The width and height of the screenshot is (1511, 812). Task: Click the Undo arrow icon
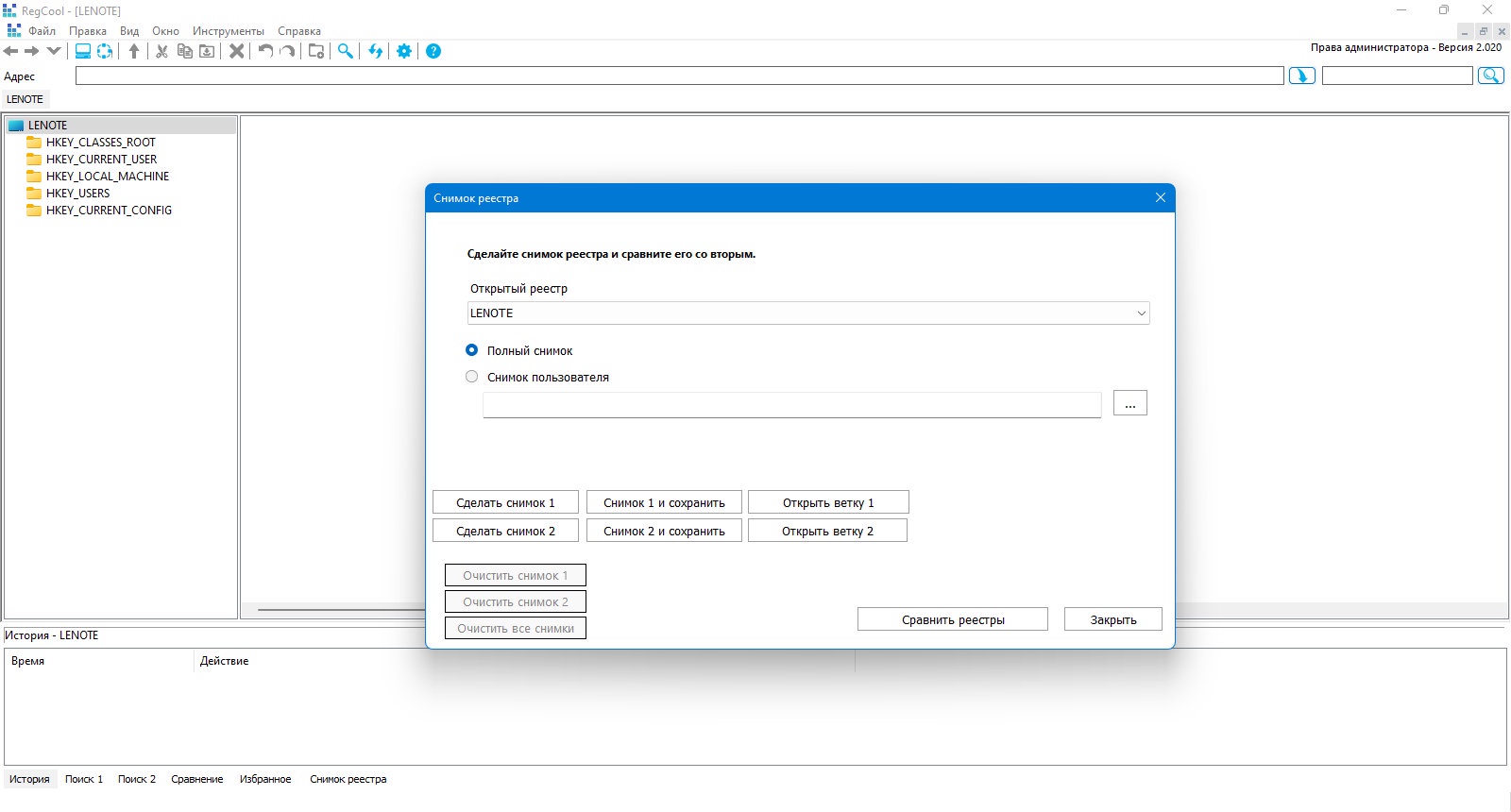[266, 51]
